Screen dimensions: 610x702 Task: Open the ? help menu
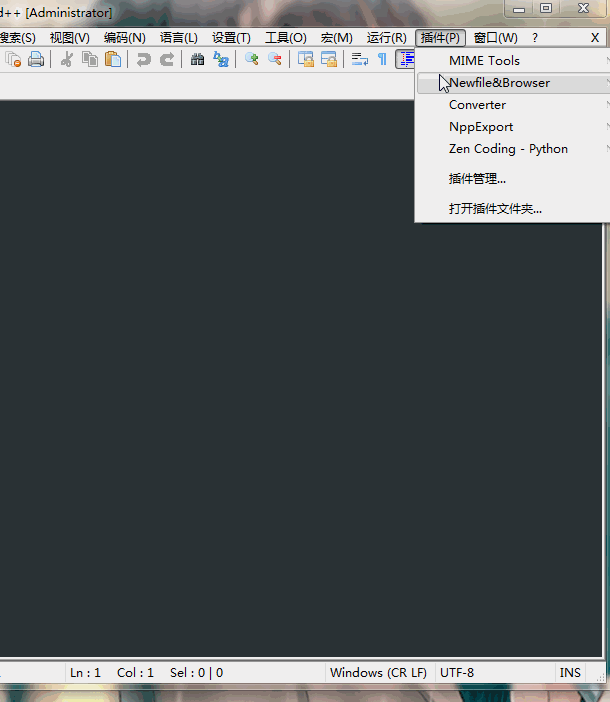click(x=535, y=38)
